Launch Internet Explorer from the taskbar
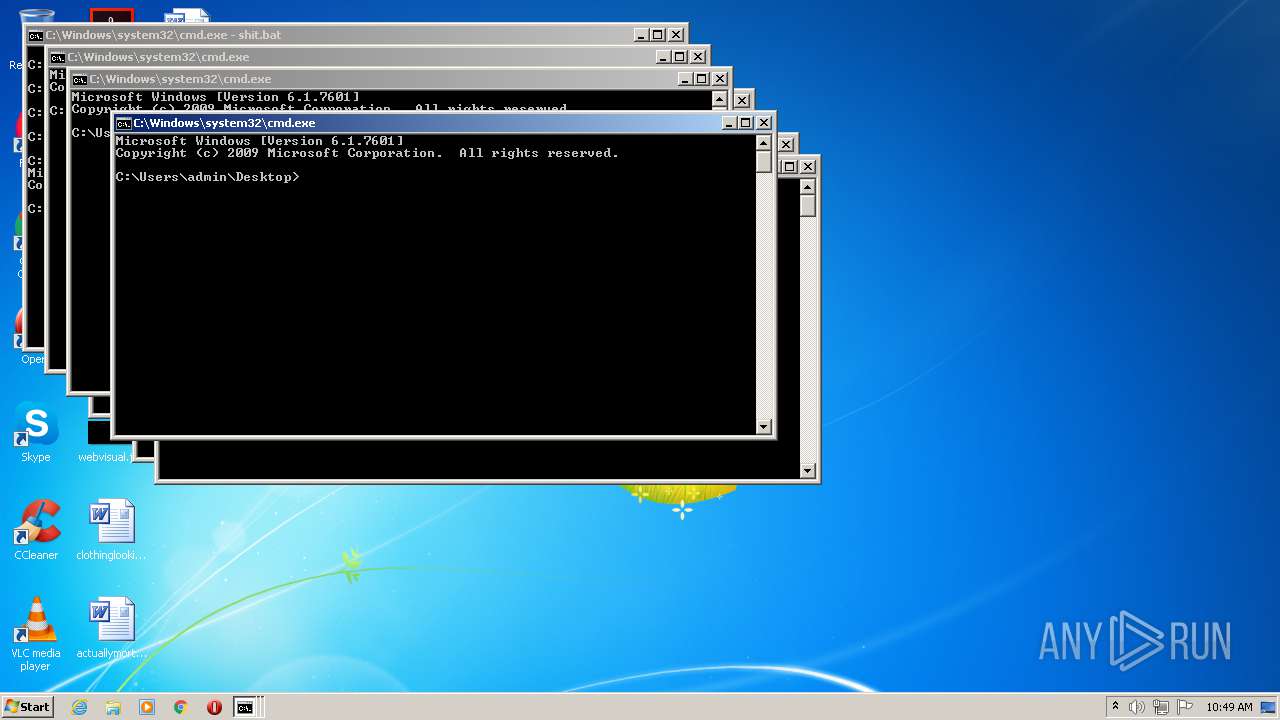 click(79, 707)
